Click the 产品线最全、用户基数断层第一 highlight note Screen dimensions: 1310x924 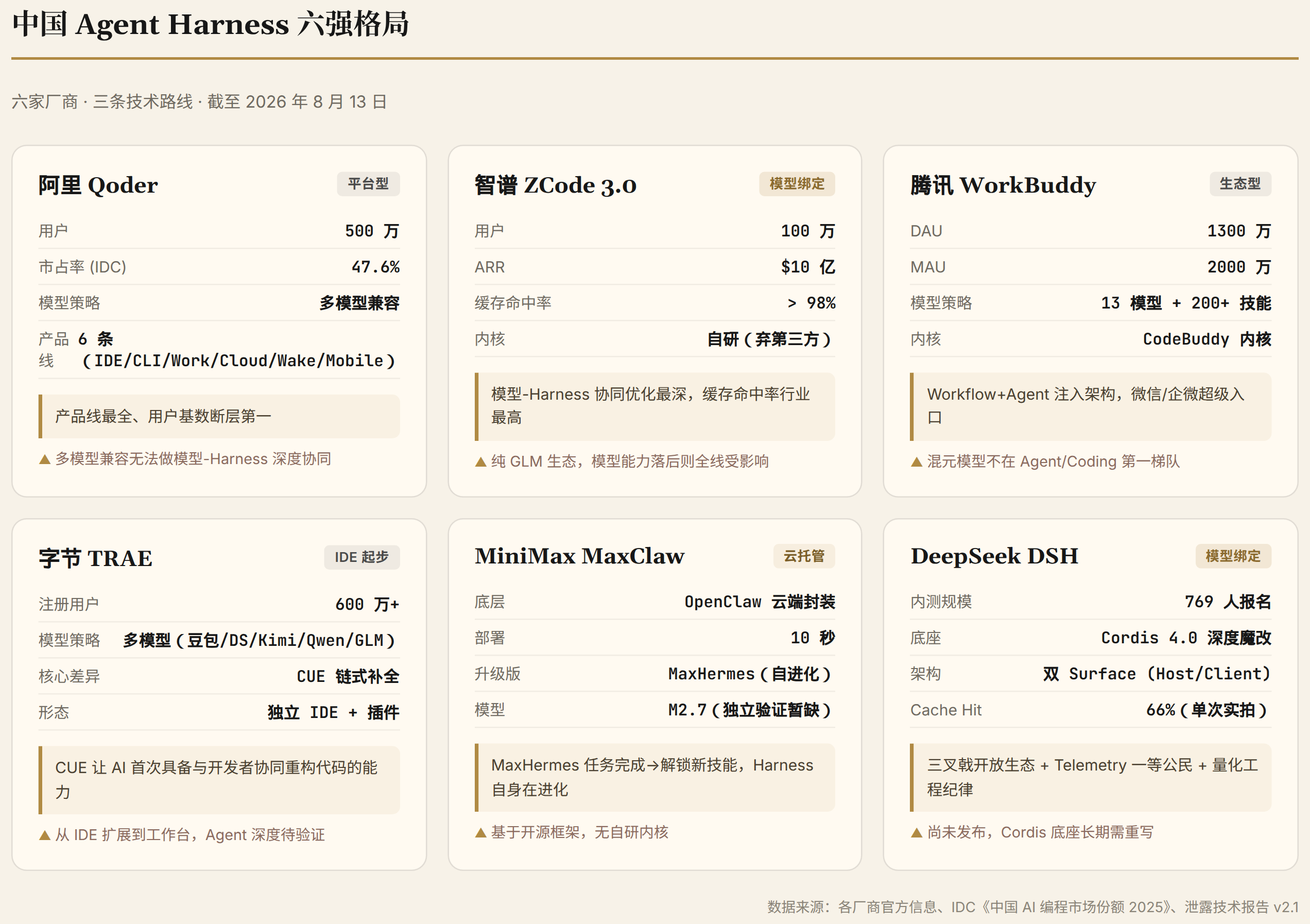(219, 416)
